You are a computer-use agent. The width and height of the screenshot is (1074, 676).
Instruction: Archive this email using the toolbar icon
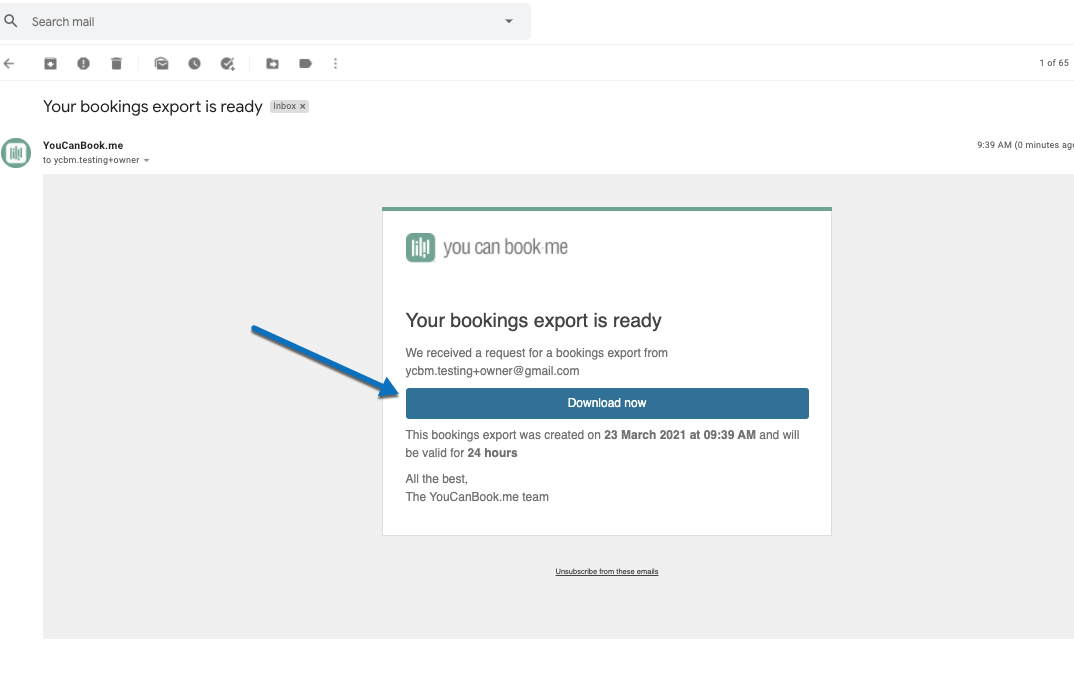click(50, 63)
